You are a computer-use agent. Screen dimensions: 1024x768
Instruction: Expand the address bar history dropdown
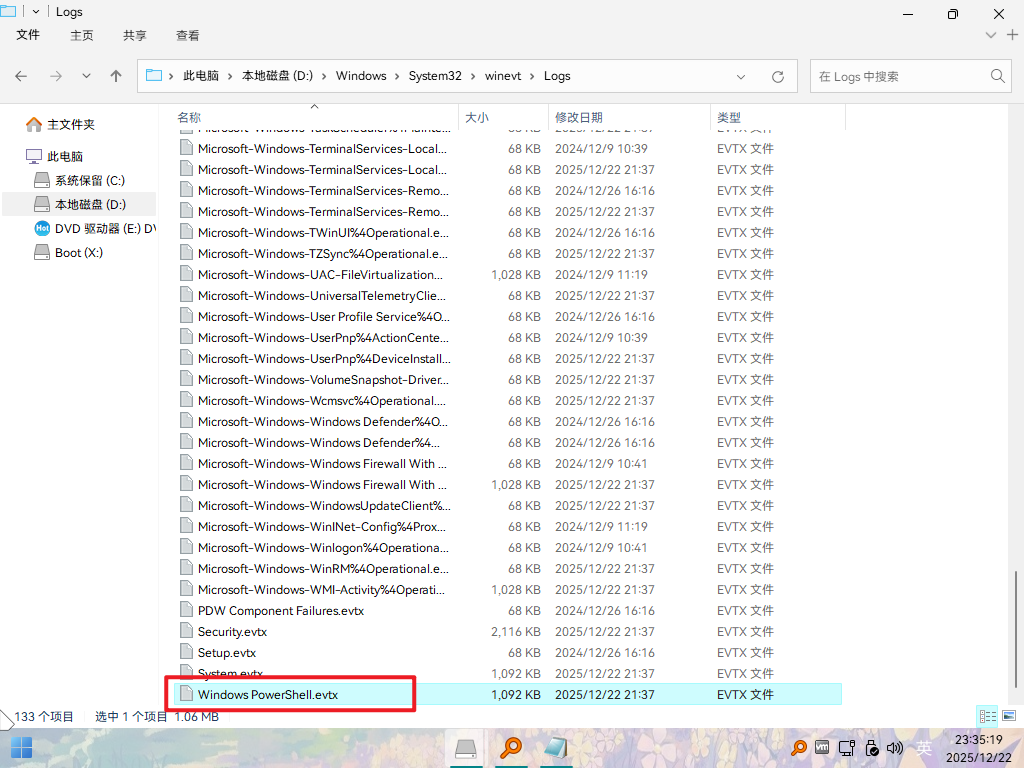pos(740,76)
